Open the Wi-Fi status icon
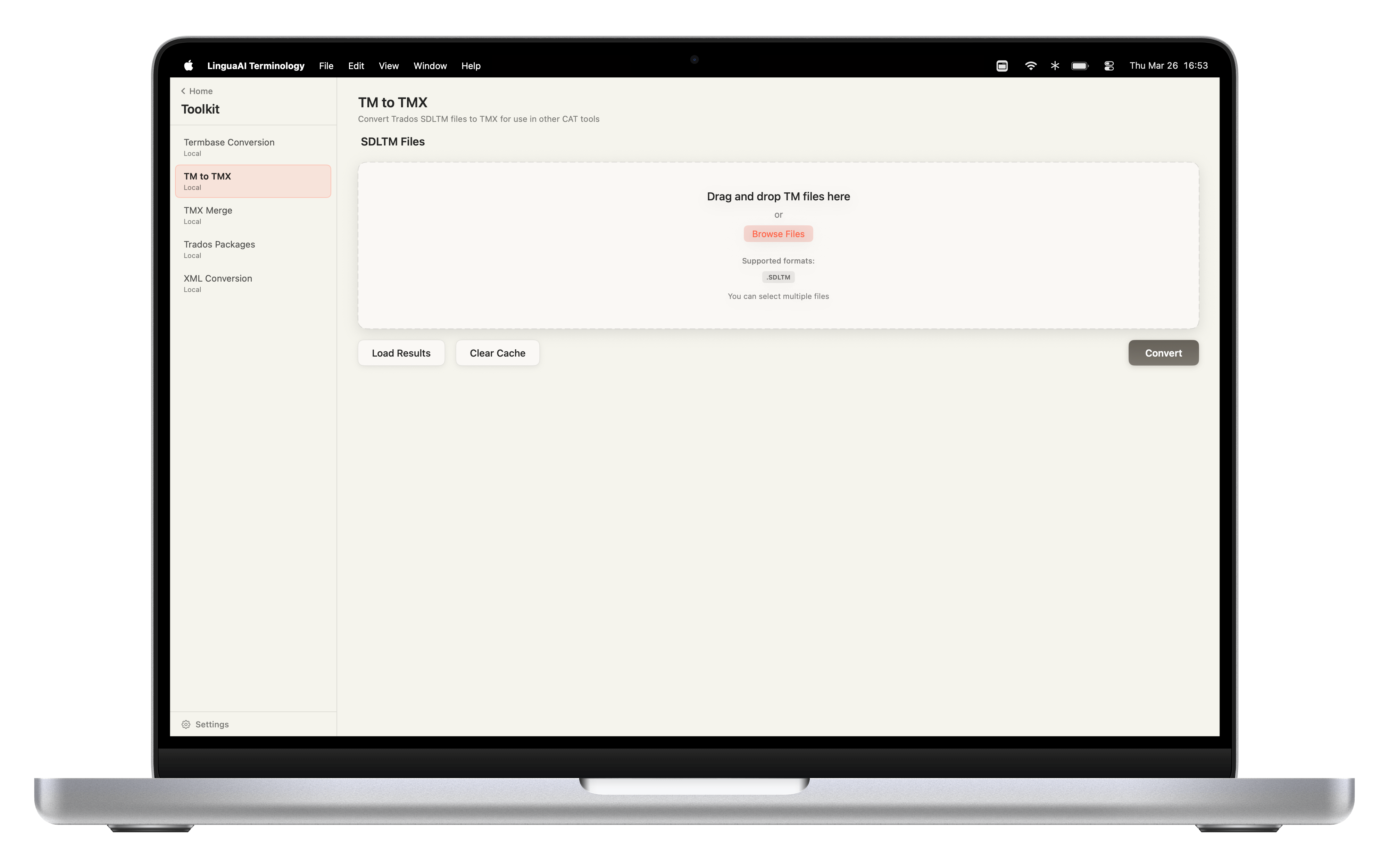 (x=1030, y=65)
